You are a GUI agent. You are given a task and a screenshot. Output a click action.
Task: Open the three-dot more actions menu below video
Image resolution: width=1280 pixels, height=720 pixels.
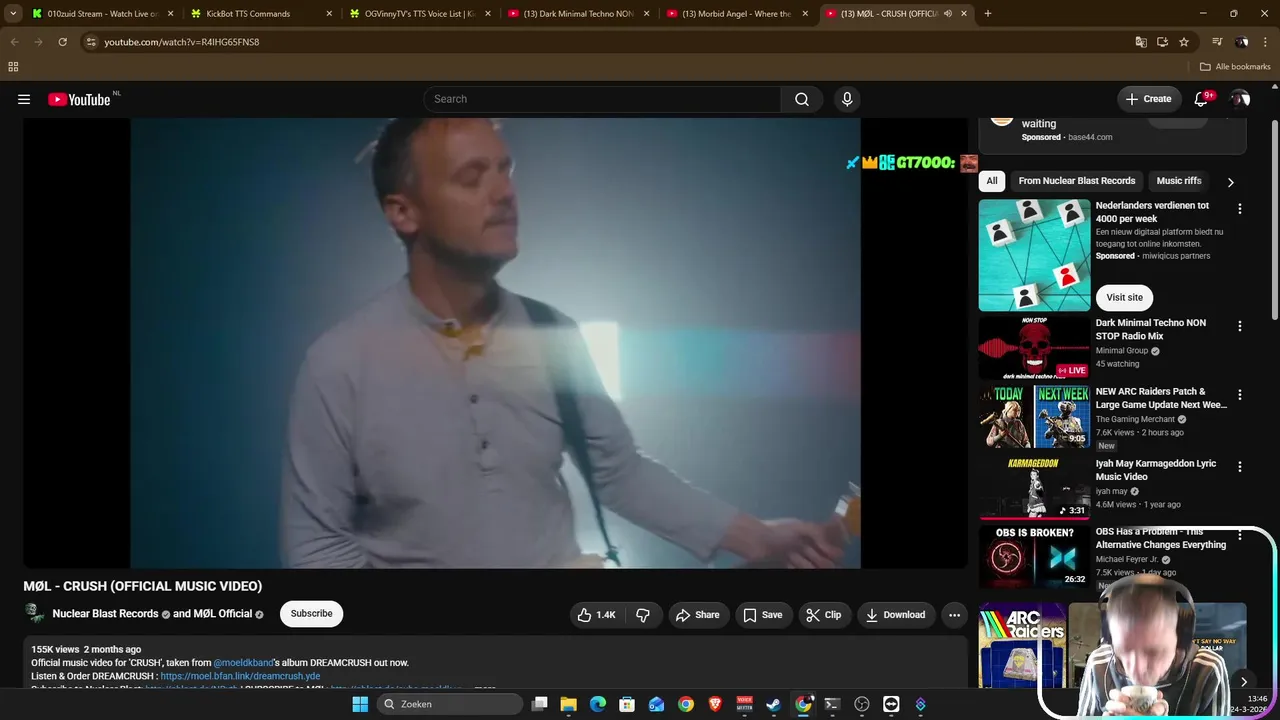(x=955, y=615)
